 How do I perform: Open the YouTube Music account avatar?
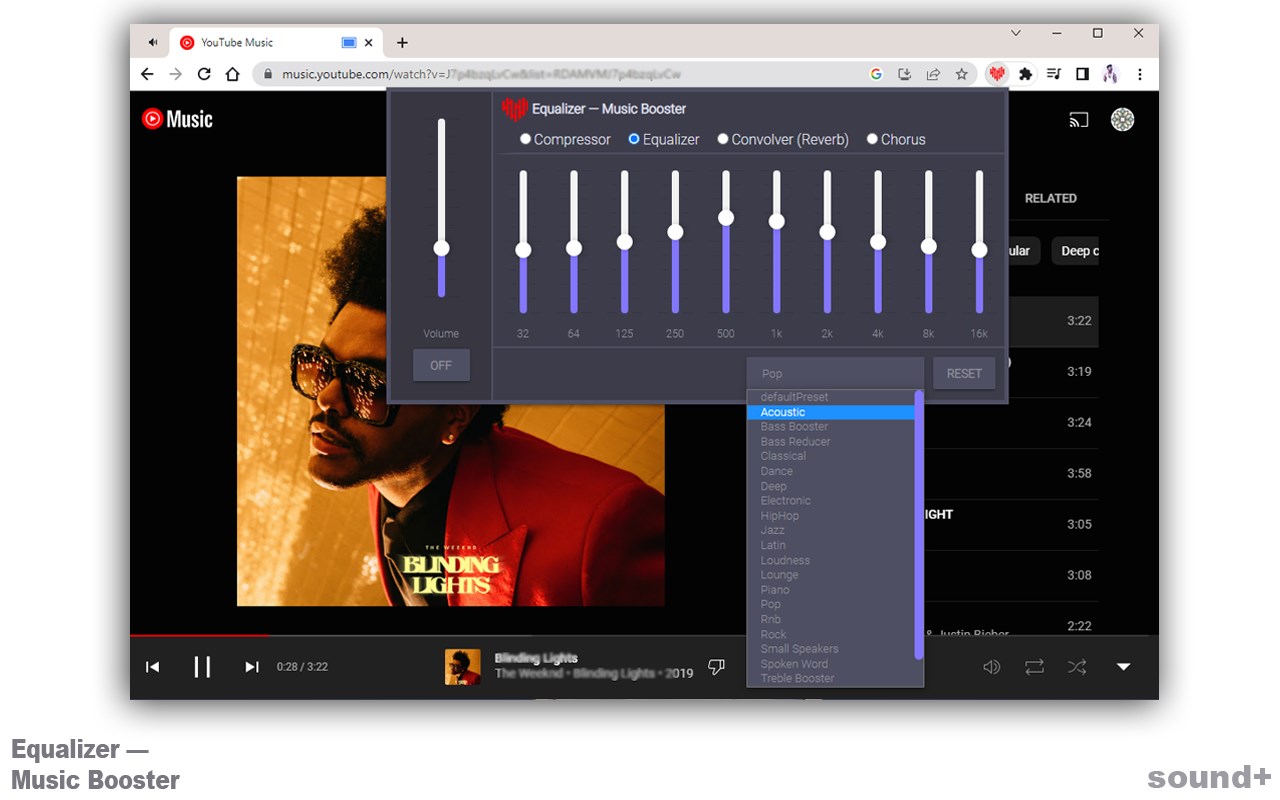[x=1122, y=120]
